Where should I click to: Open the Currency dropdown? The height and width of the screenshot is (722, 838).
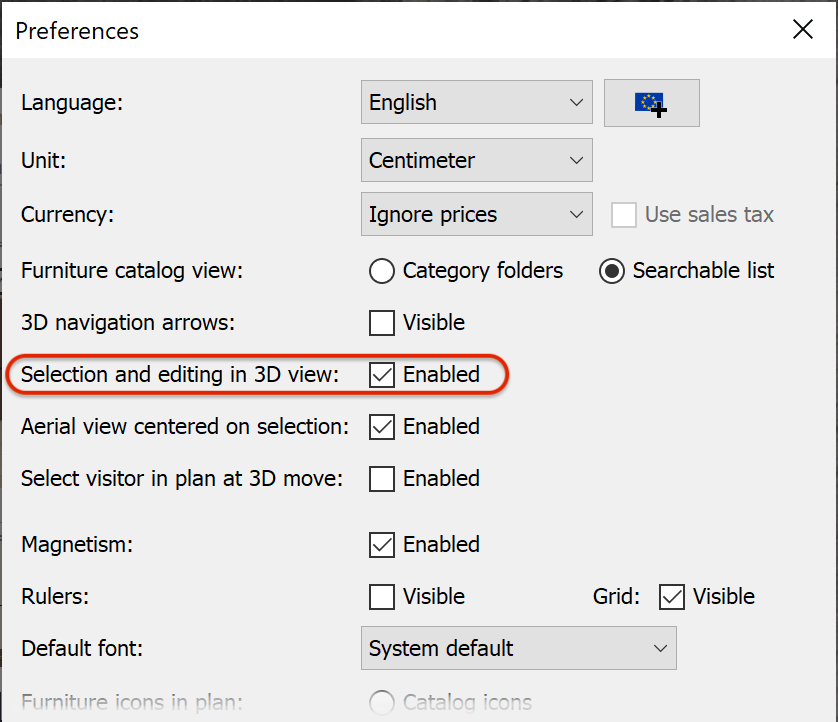pyautogui.click(x=476, y=214)
